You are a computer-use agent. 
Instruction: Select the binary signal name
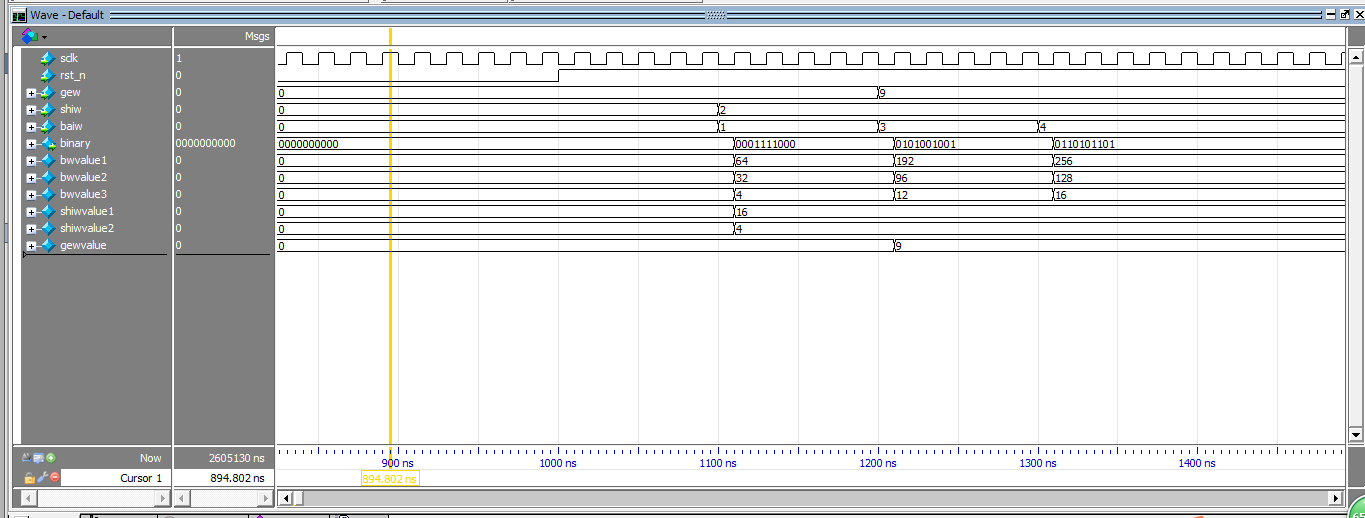(75, 144)
